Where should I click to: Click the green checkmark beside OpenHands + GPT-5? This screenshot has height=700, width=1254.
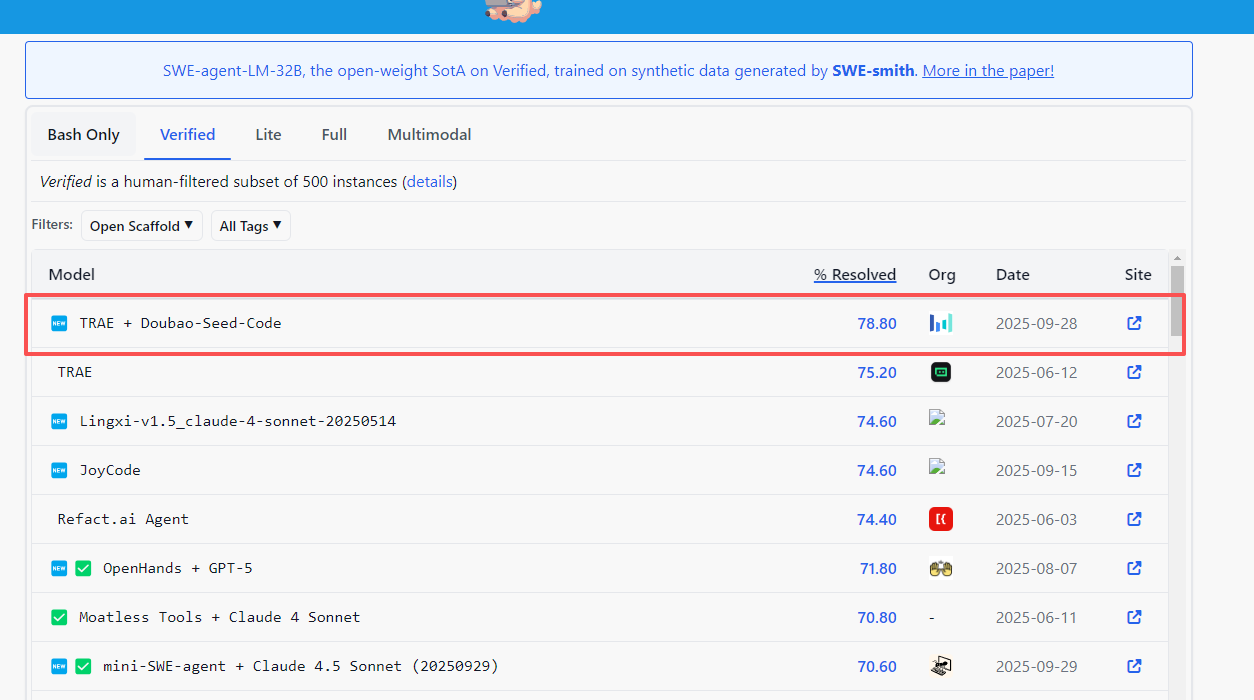(x=83, y=568)
